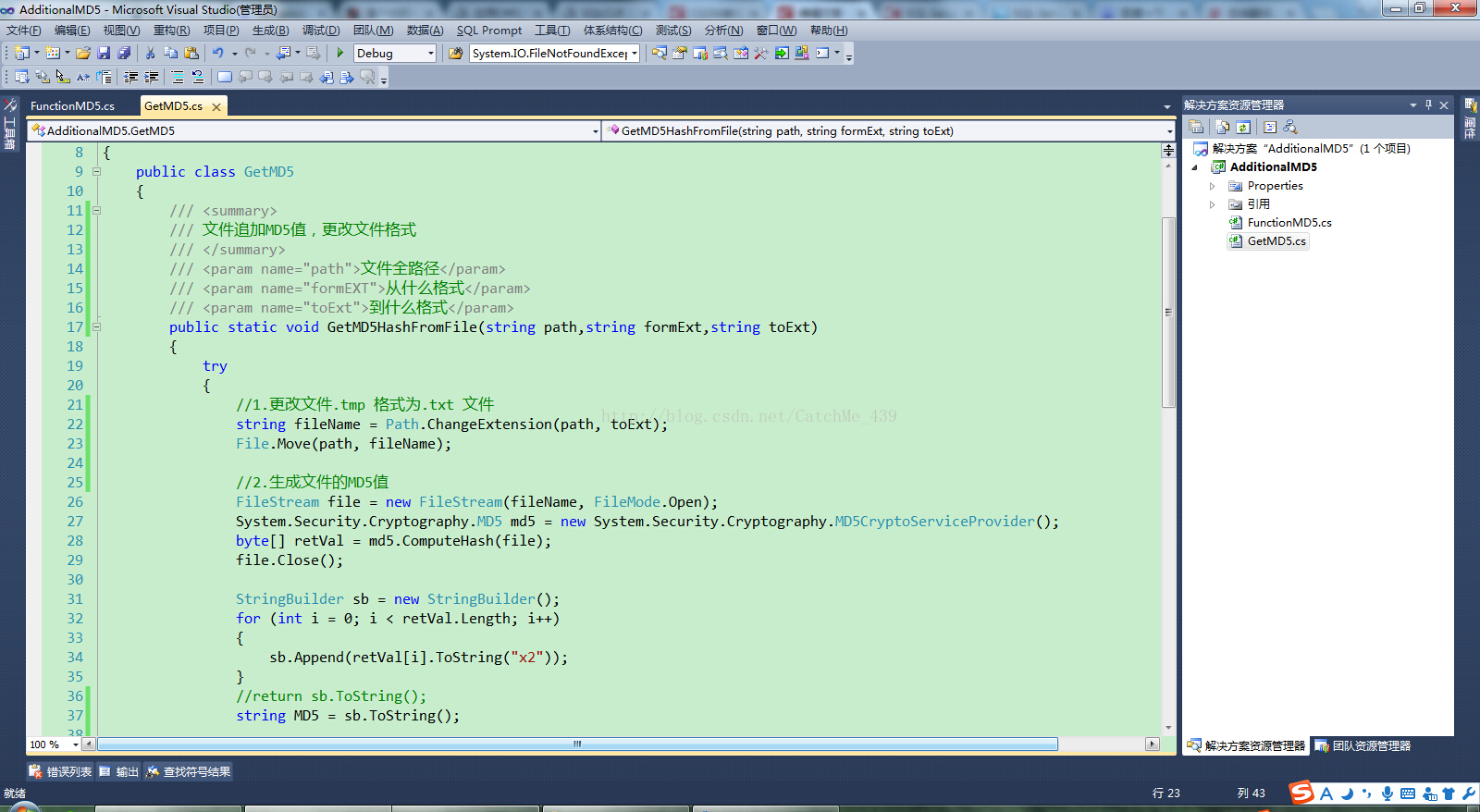Viewport: 1480px width, 812px height.
Task: Open the active documents list arrow
Action: (1167, 107)
